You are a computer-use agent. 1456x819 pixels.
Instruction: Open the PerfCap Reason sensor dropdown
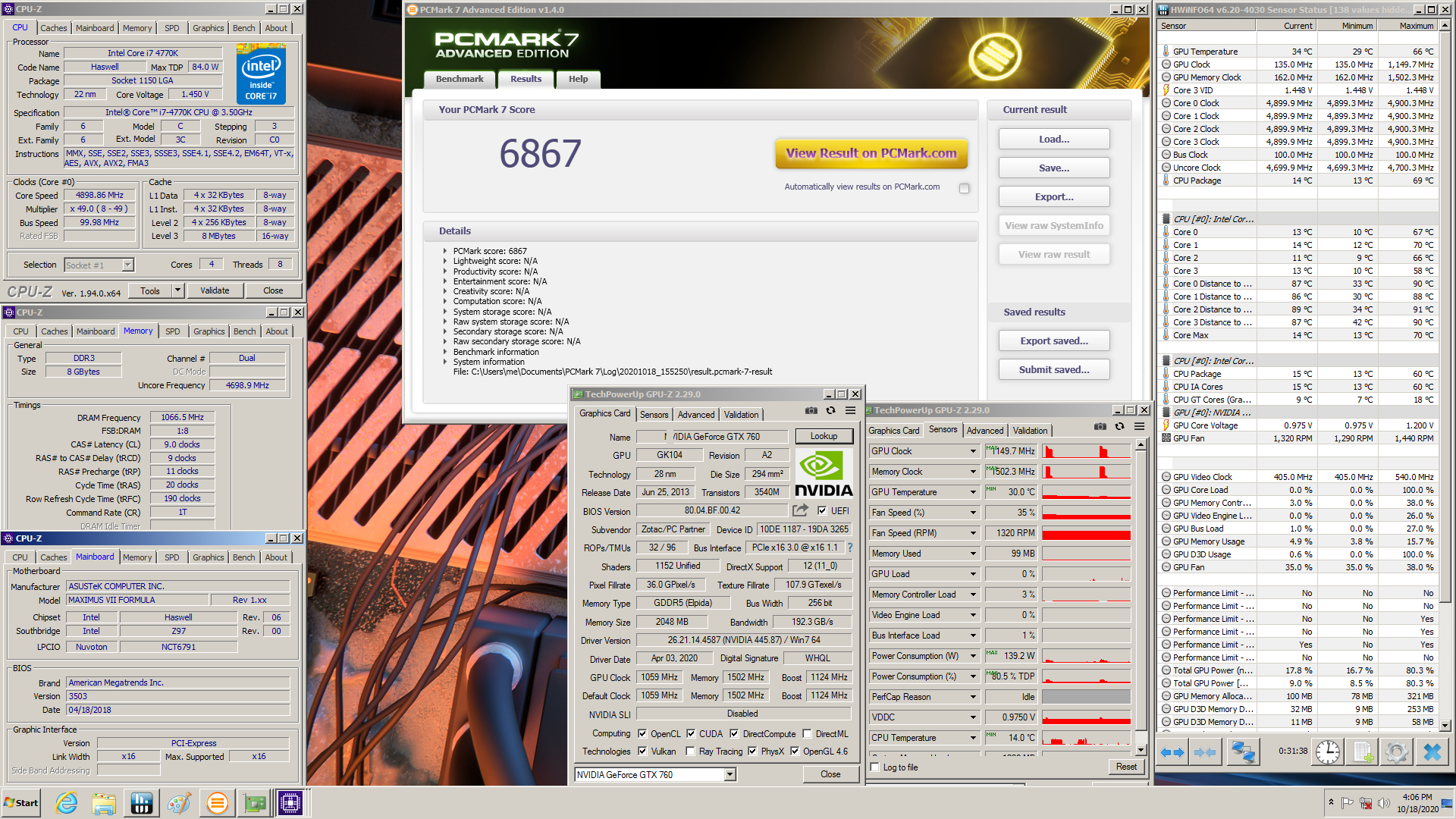click(973, 697)
